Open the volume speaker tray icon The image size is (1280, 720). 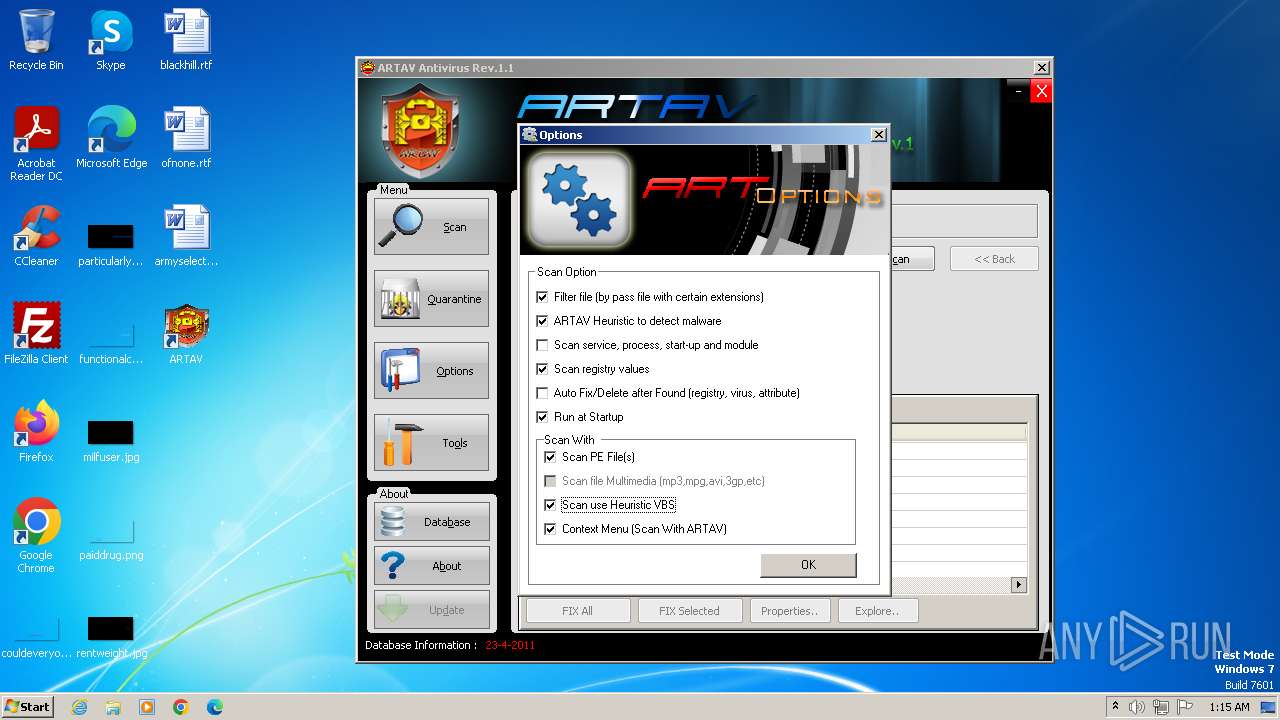1137,707
